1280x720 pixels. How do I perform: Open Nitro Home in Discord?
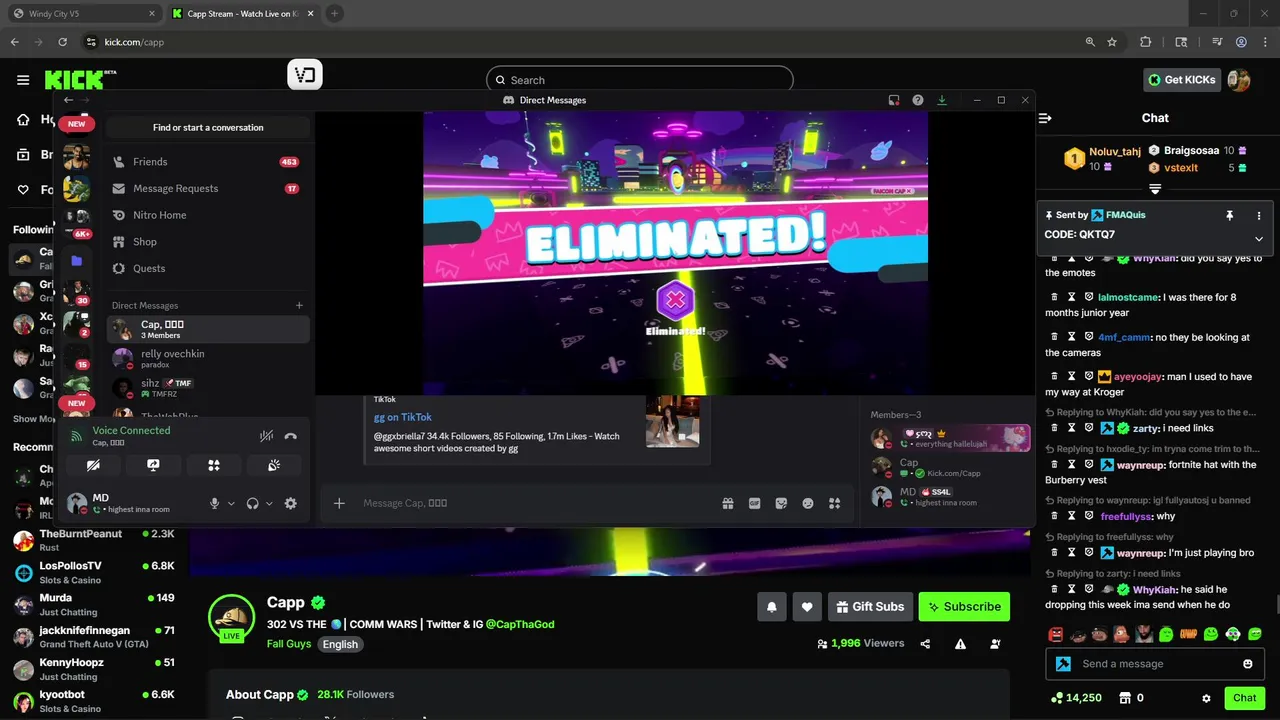tap(208, 215)
